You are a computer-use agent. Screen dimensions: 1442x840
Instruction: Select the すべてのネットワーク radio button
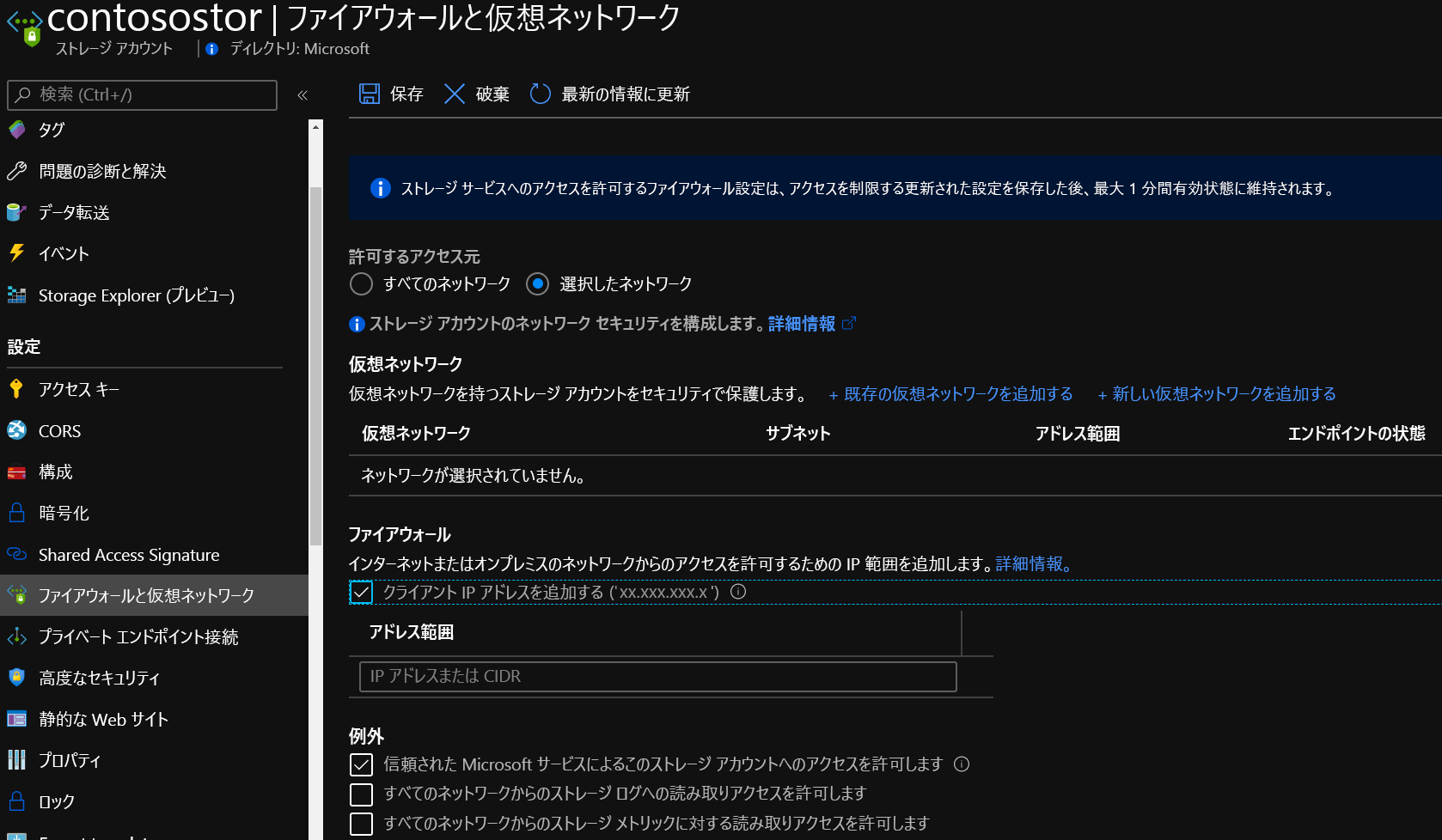point(362,283)
